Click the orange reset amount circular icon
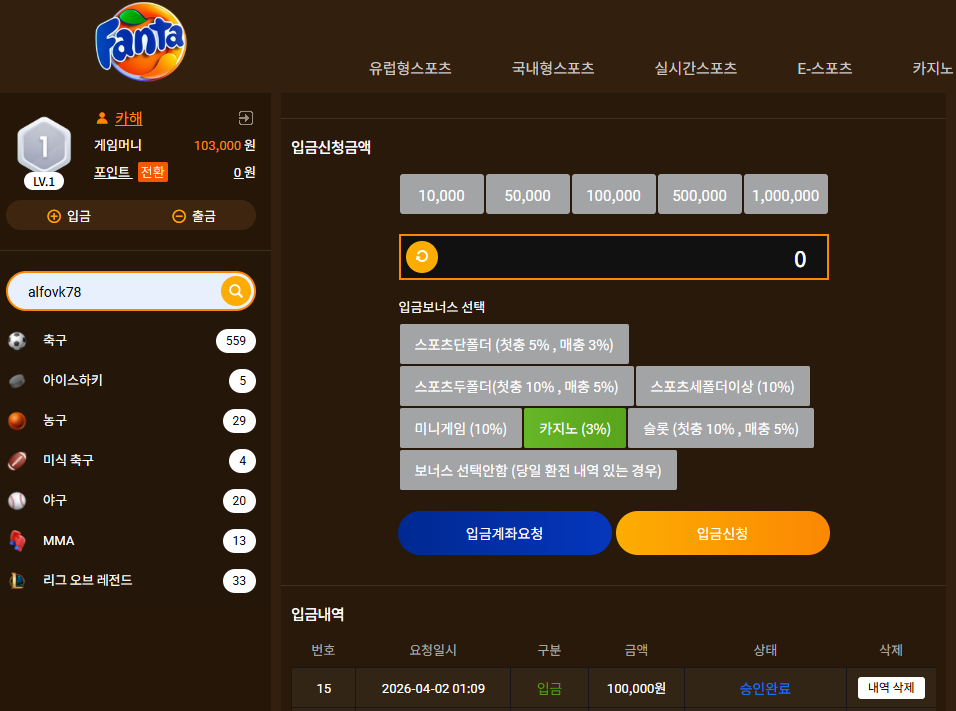Viewport: 956px width, 711px height. pos(422,257)
